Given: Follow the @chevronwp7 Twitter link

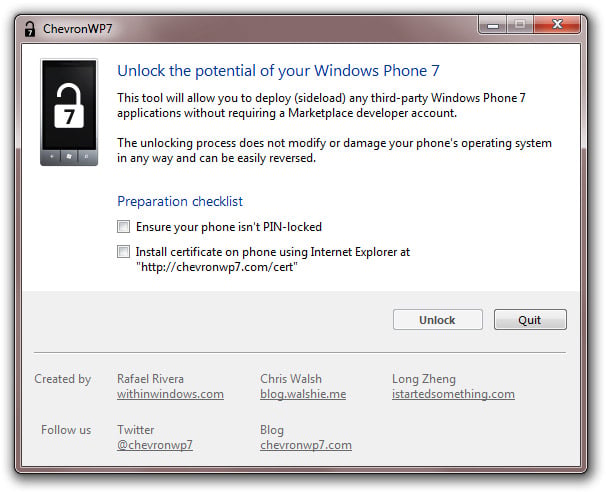Looking at the screenshot, I should point(155,445).
